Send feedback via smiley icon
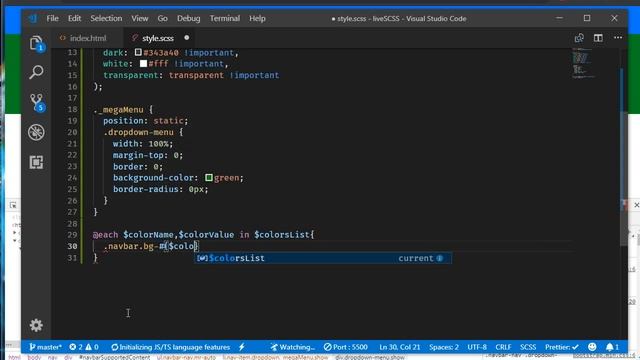This screenshot has height=360, width=640. tap(592, 347)
